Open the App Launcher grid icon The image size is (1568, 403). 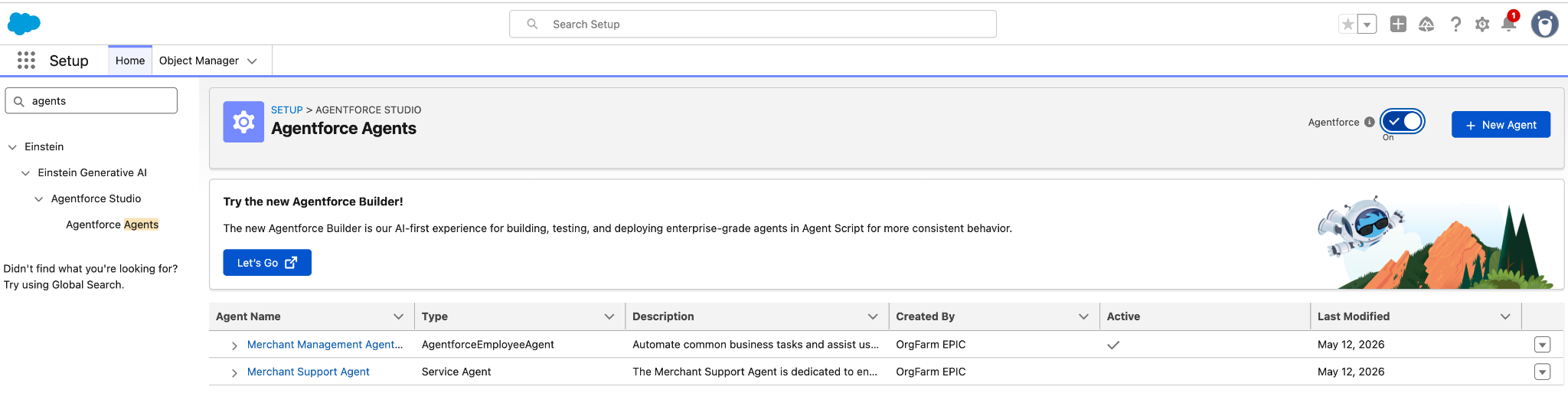pos(26,61)
